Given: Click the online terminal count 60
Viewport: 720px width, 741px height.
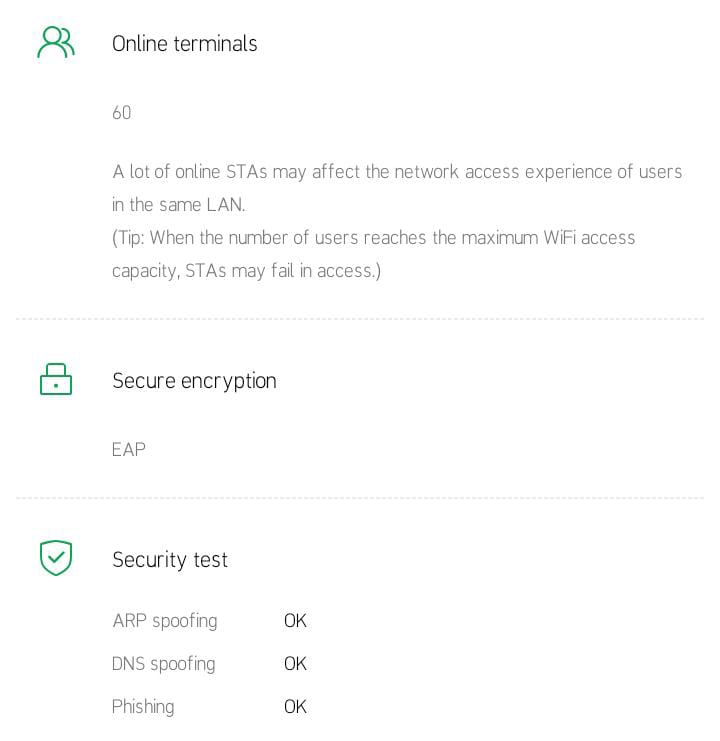Looking at the screenshot, I should tap(122, 113).
